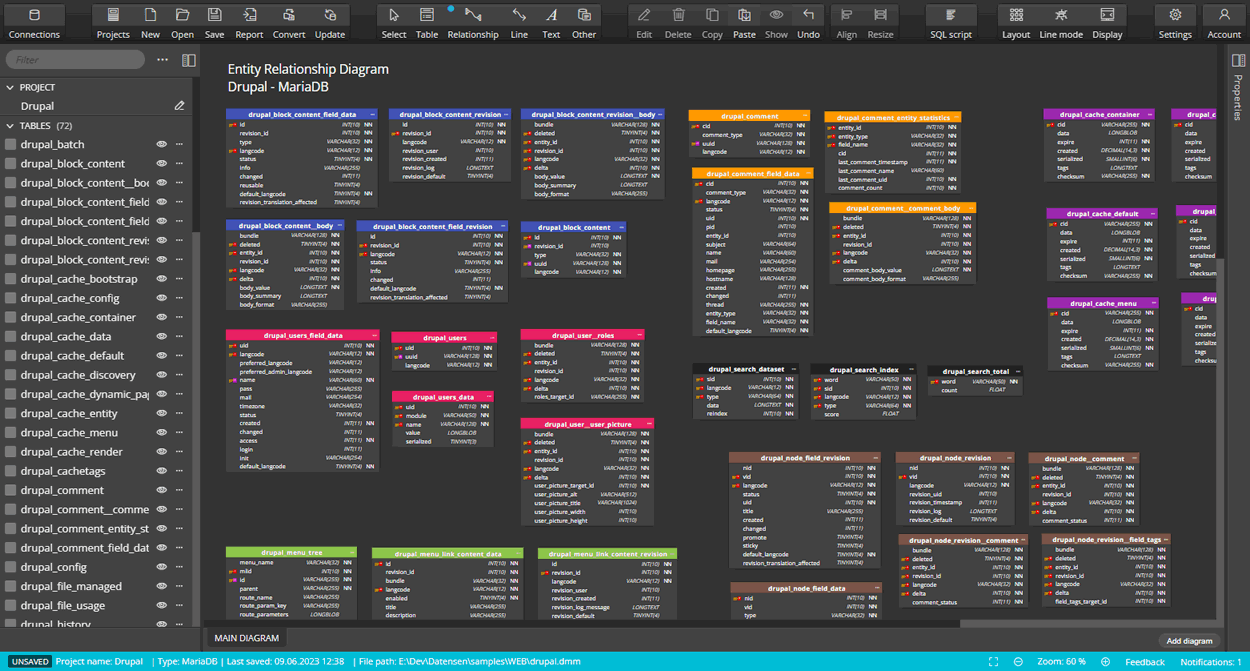
Task: Activate the Select tool
Action: click(394, 23)
